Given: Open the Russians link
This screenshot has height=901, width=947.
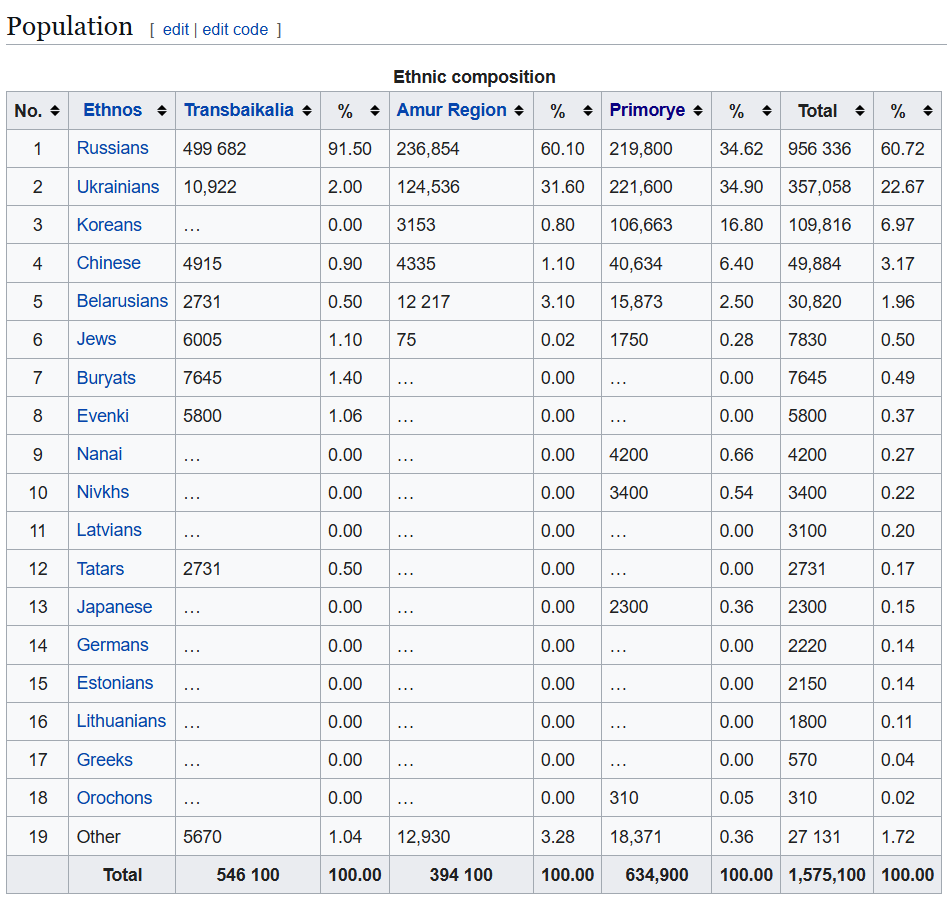Looking at the screenshot, I should coord(112,148).
